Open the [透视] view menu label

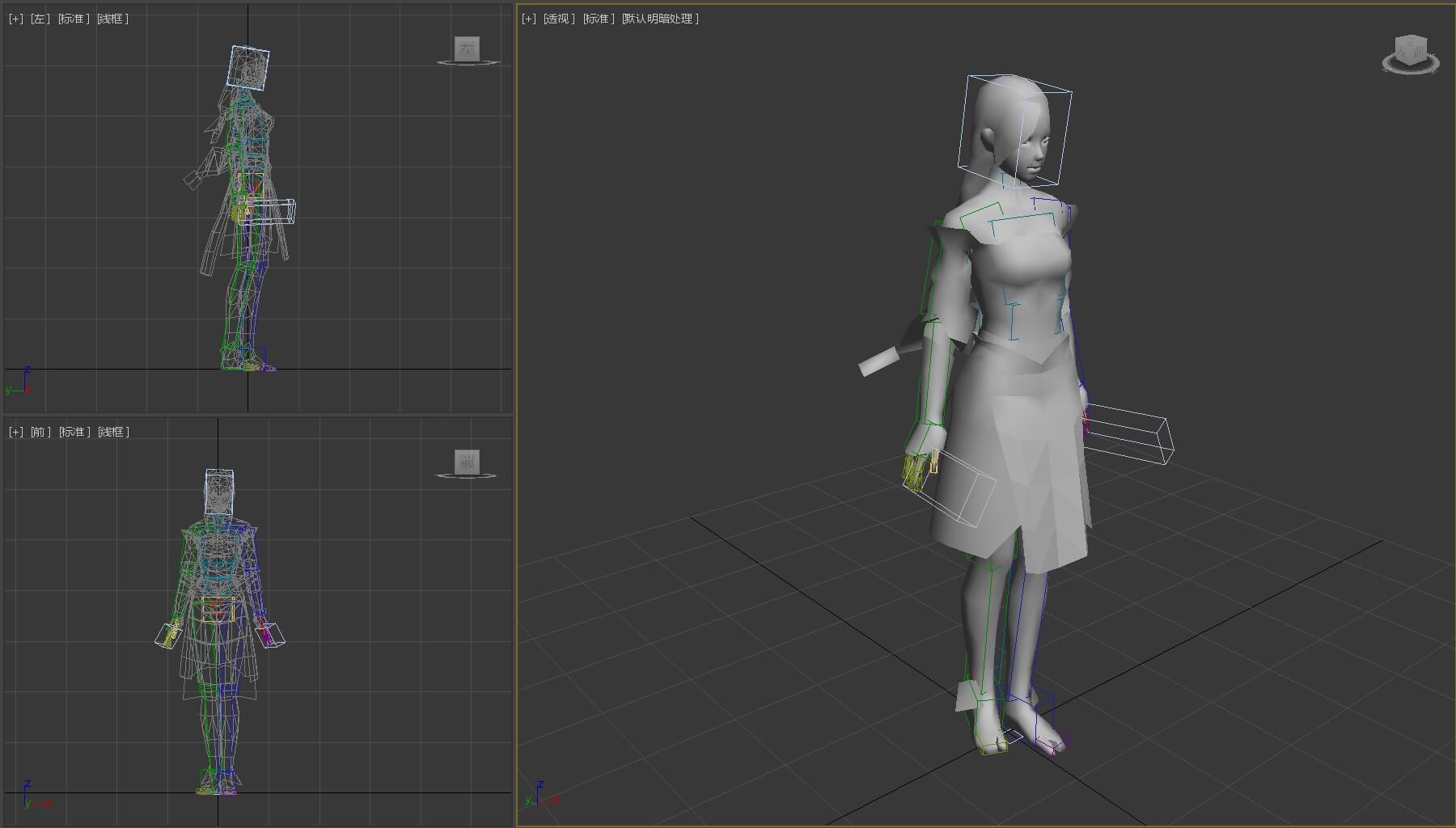(559, 19)
